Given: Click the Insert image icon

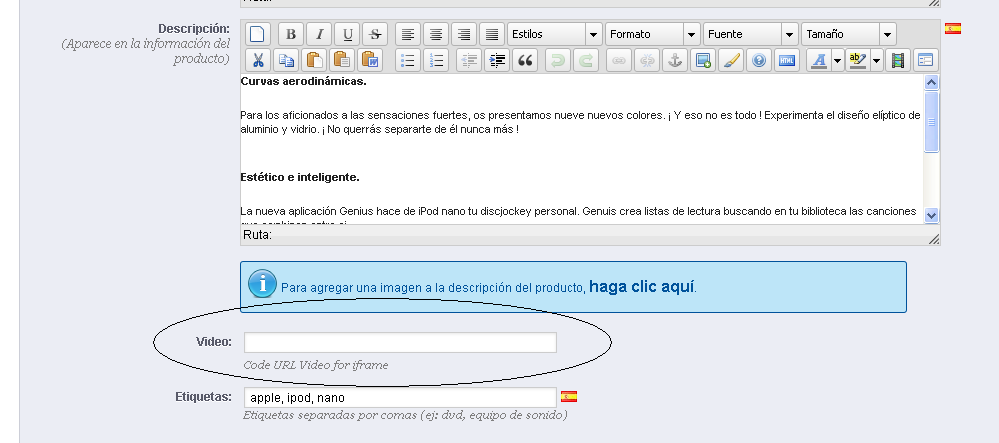Looking at the screenshot, I should point(703,61).
